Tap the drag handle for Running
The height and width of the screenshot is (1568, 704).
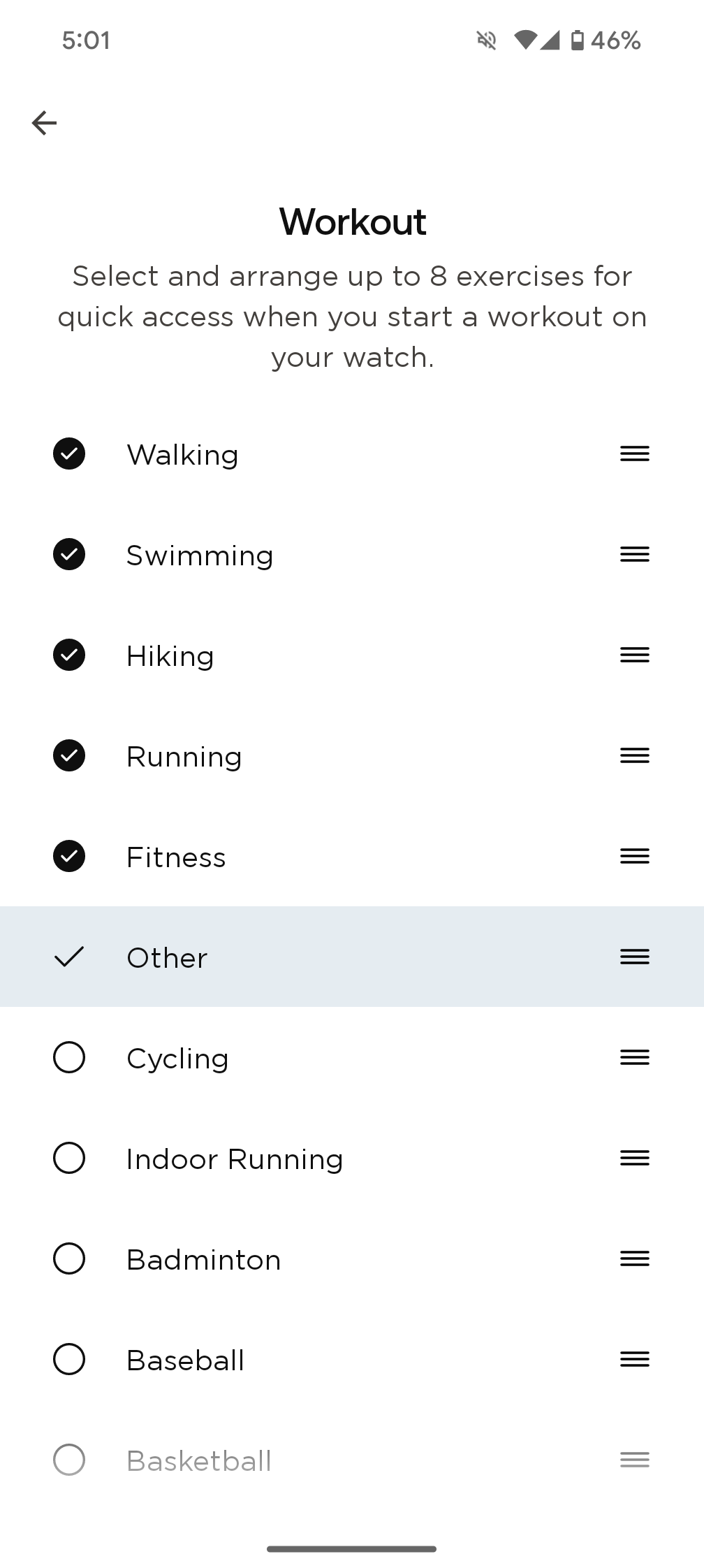coord(634,755)
